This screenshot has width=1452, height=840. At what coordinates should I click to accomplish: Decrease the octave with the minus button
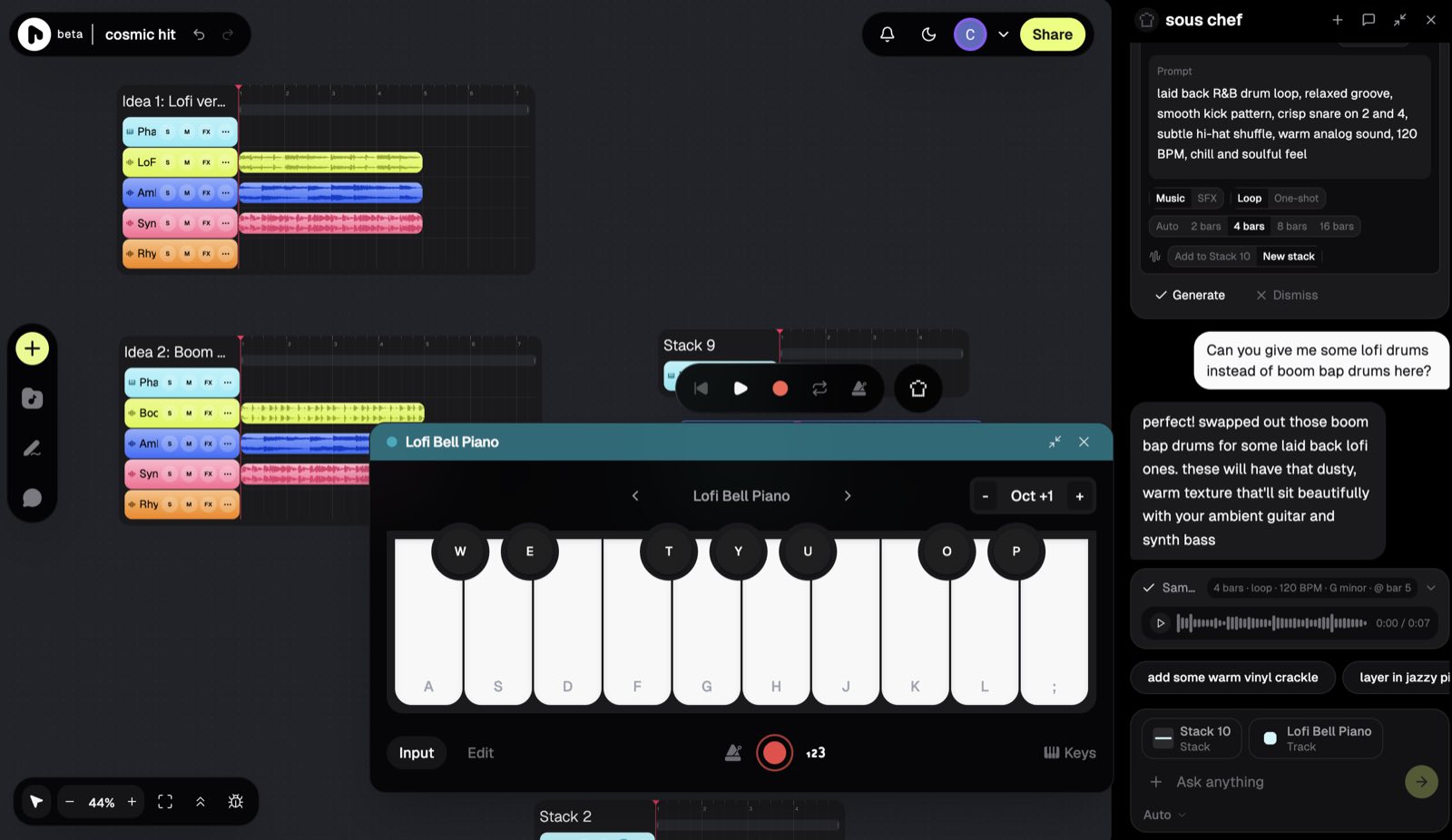[x=985, y=496]
